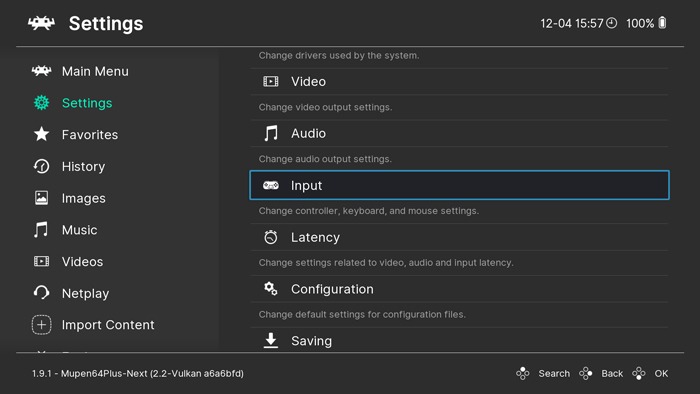Click the Favorites star icon
Image resolution: width=700 pixels, height=394 pixels.
(42, 134)
